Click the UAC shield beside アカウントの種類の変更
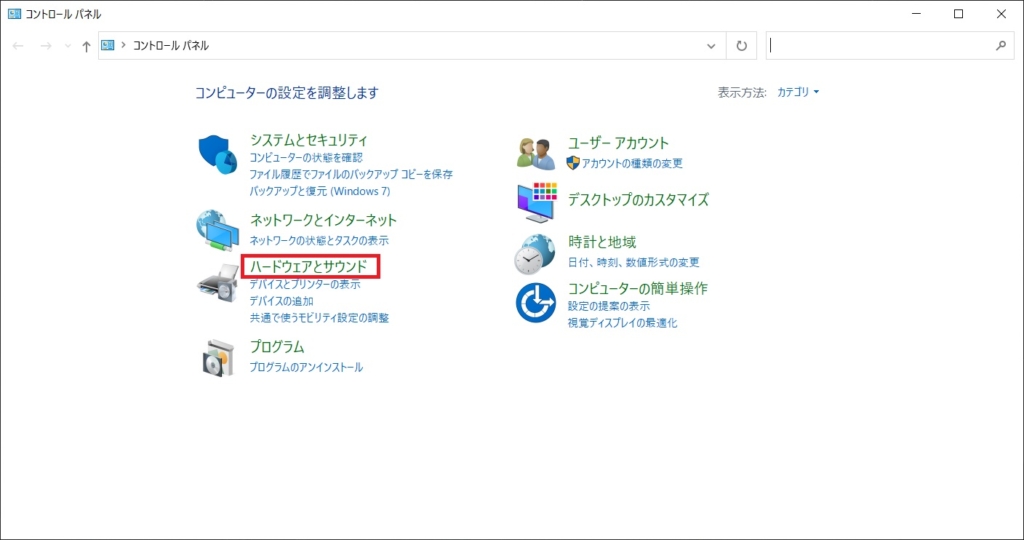This screenshot has height=540, width=1024. 573,163
